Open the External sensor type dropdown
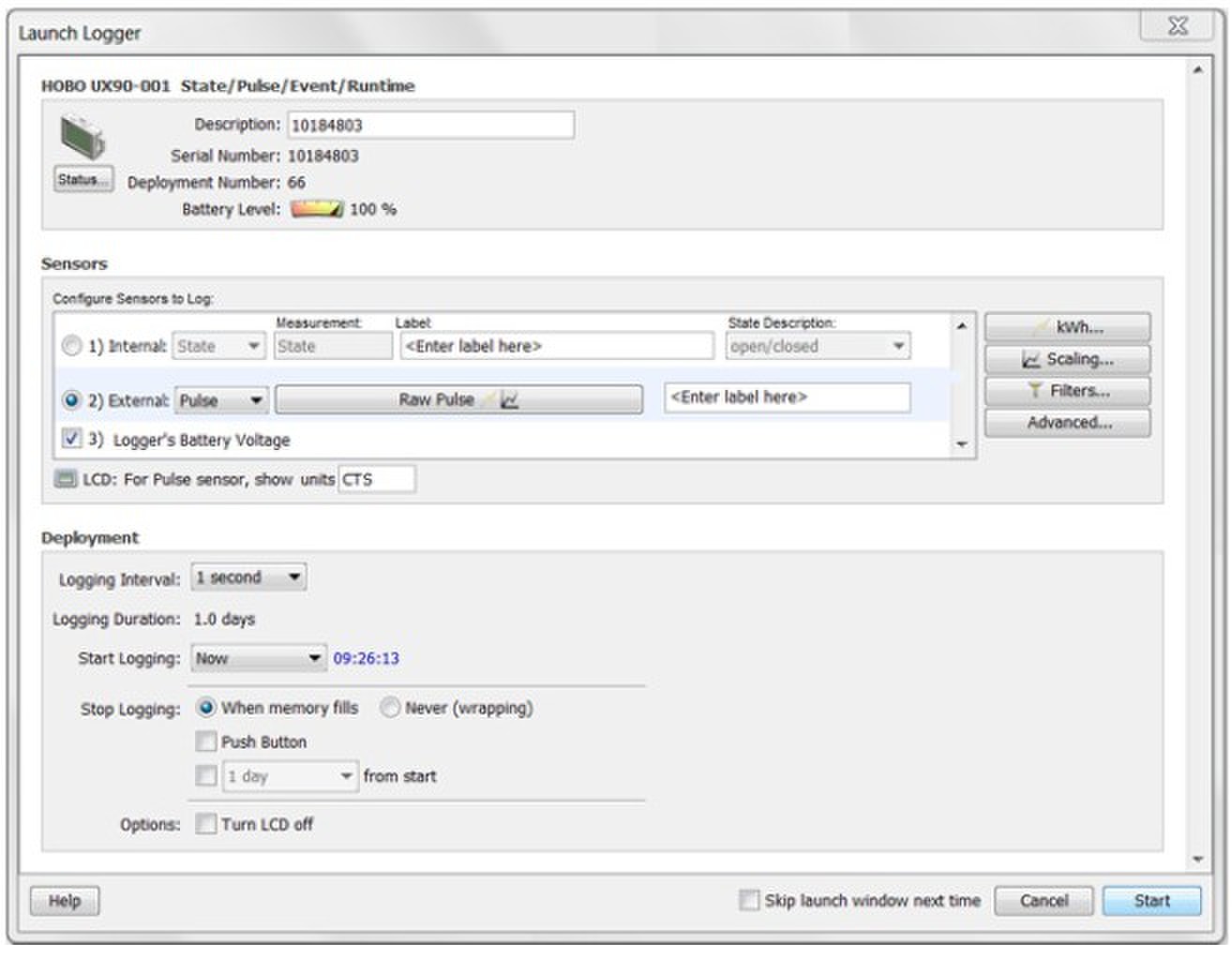Viewport: 1232px width, 956px height. tap(221, 400)
